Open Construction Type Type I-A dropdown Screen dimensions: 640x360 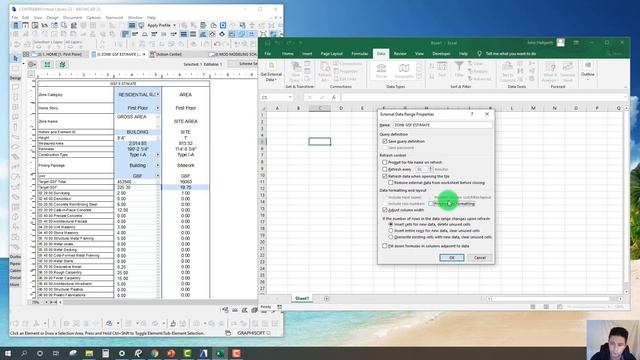pyautogui.click(x=158, y=155)
